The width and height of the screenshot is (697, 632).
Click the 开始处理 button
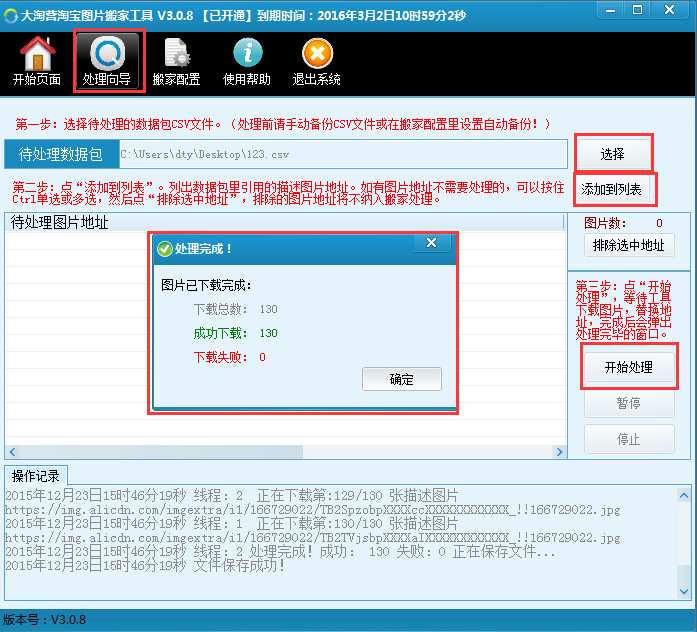[x=629, y=367]
